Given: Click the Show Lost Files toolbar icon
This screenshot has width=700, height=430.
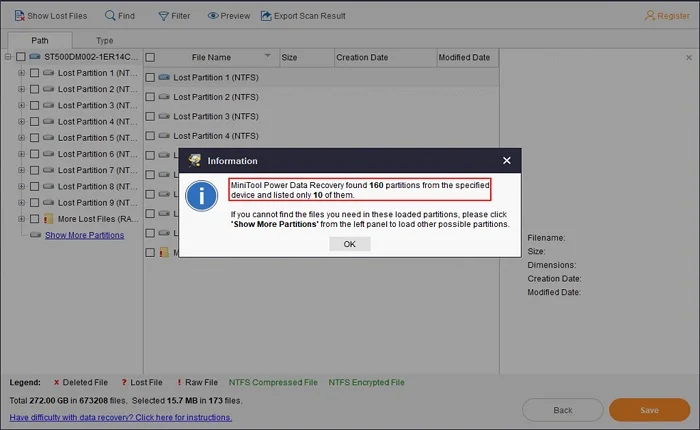Looking at the screenshot, I should [x=18, y=16].
